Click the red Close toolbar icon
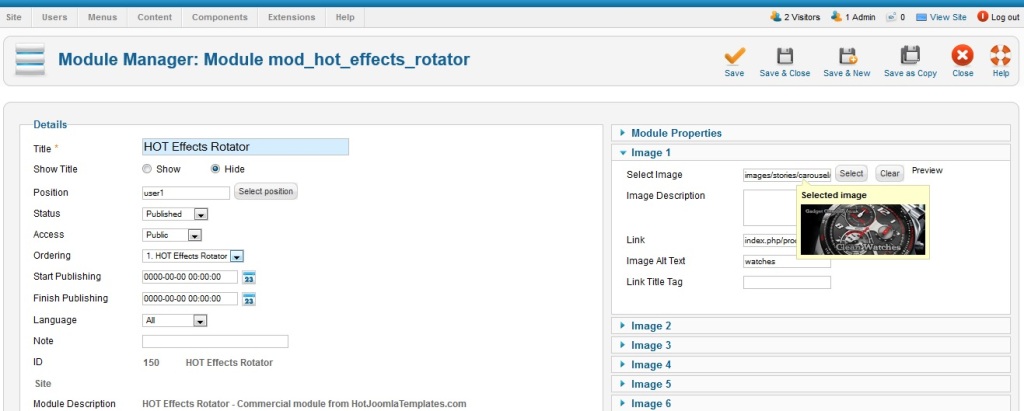The width and height of the screenshot is (1024, 411). pos(962,56)
